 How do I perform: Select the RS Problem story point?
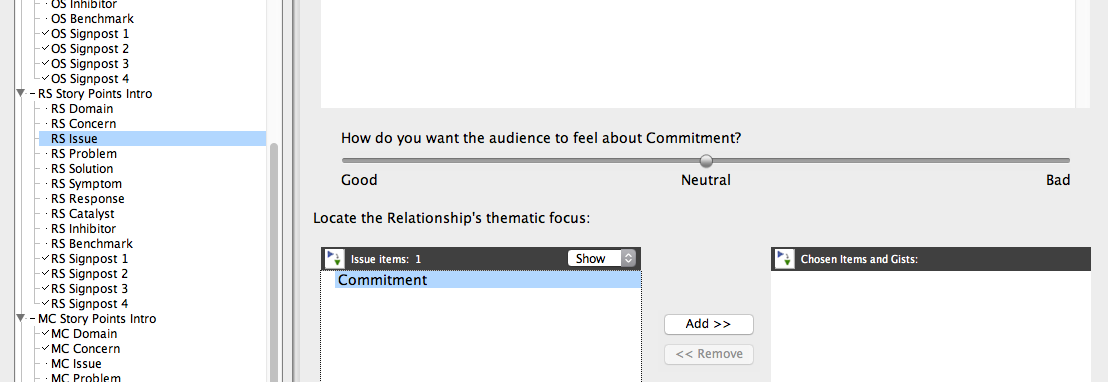84,154
